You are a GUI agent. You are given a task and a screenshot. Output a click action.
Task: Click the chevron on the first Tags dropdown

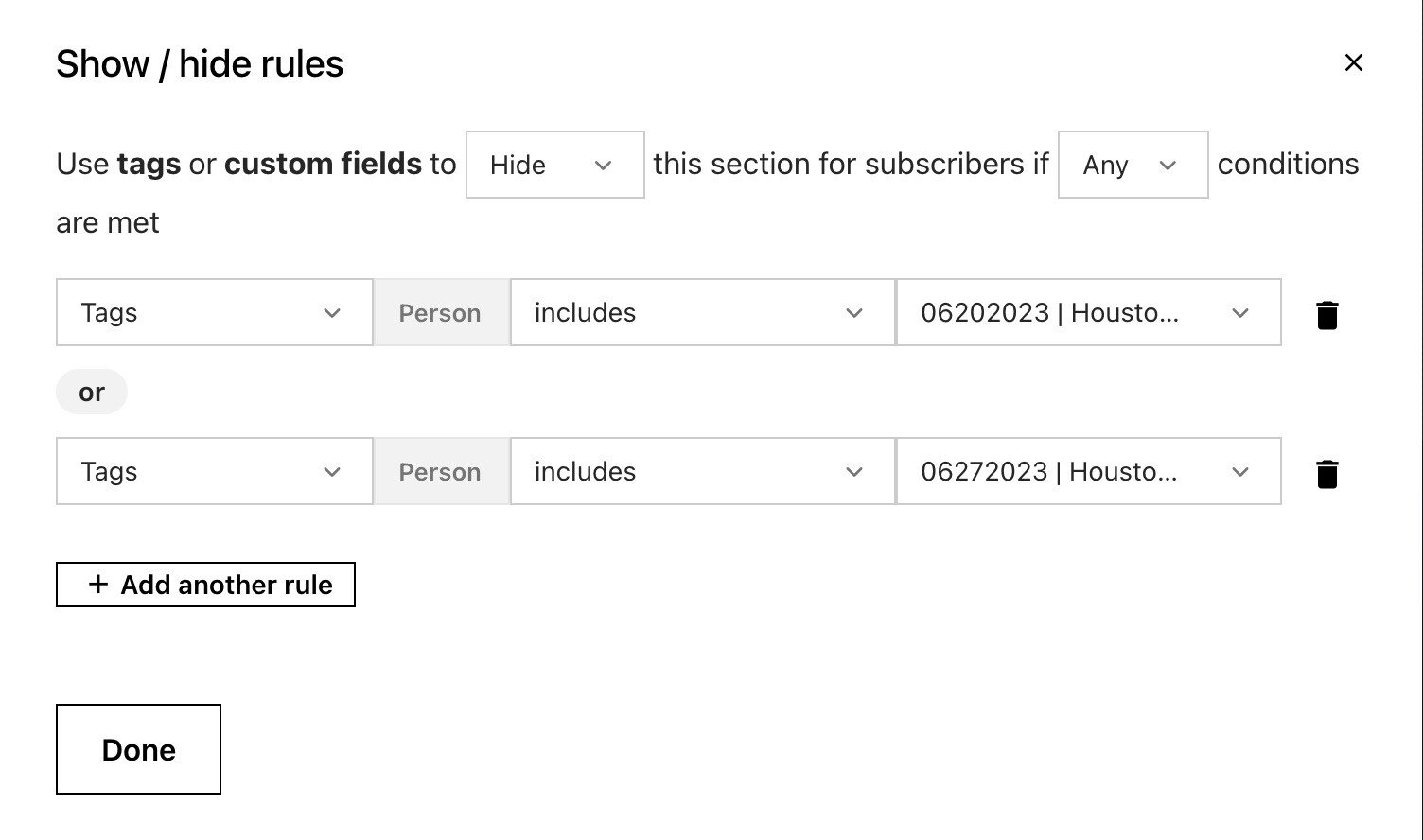(x=331, y=313)
